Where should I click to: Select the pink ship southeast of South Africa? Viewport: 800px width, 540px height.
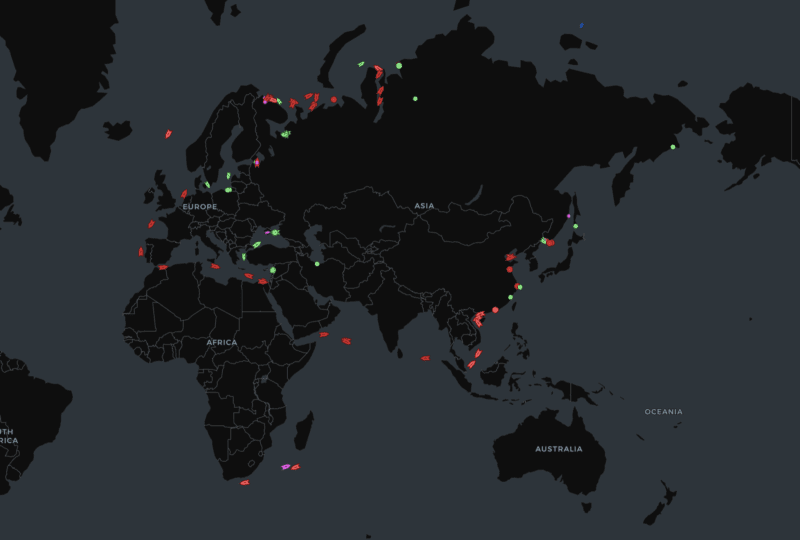coord(285,467)
